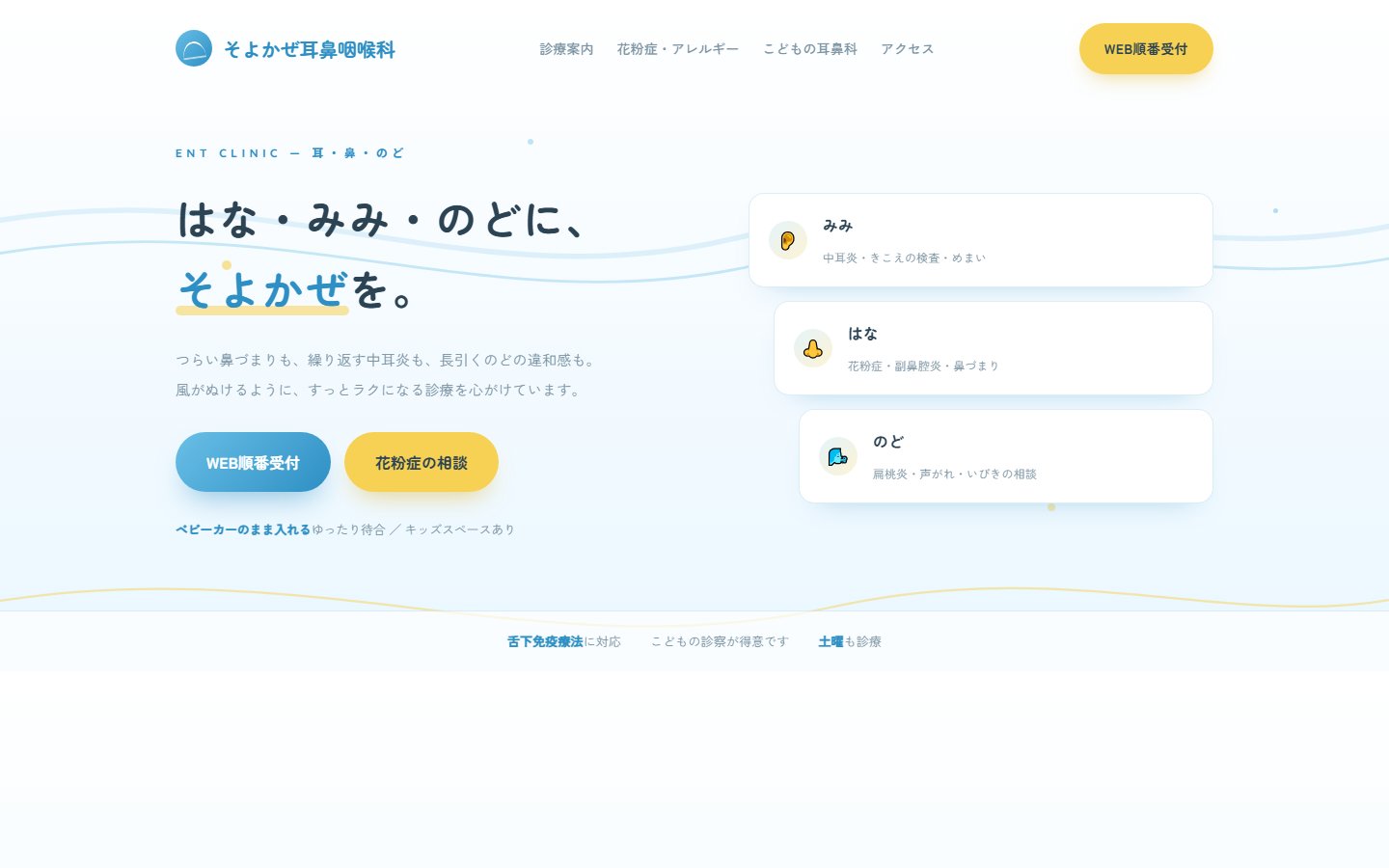Click the yellow WEB順番受付 button in the header
This screenshot has width=1389, height=868.
[1146, 49]
